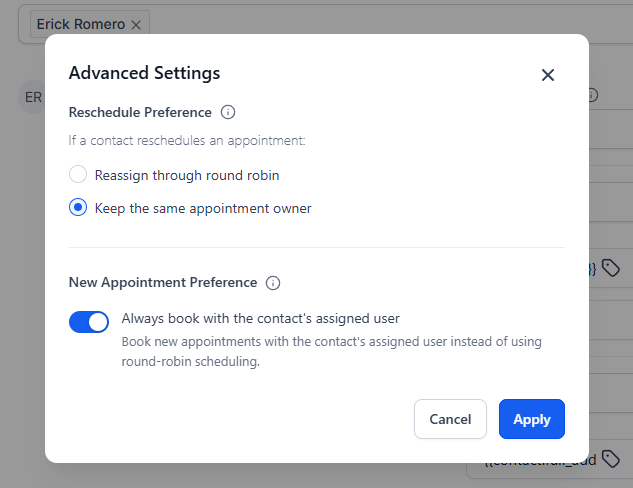Apply the advanced settings
Viewport: 633px width, 488px height.
pyautogui.click(x=531, y=419)
